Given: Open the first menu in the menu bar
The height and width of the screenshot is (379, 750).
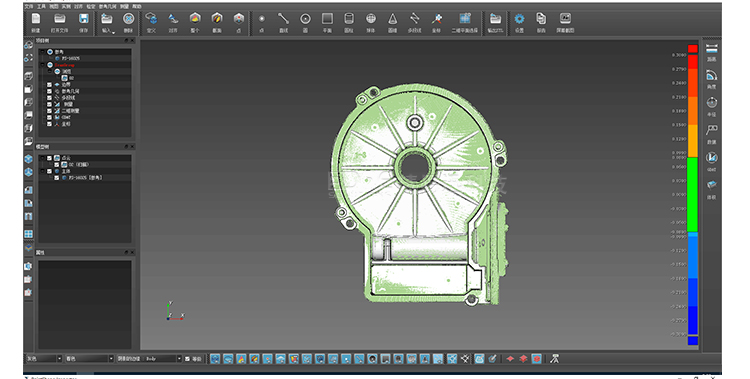Looking at the screenshot, I should click(29, 7).
